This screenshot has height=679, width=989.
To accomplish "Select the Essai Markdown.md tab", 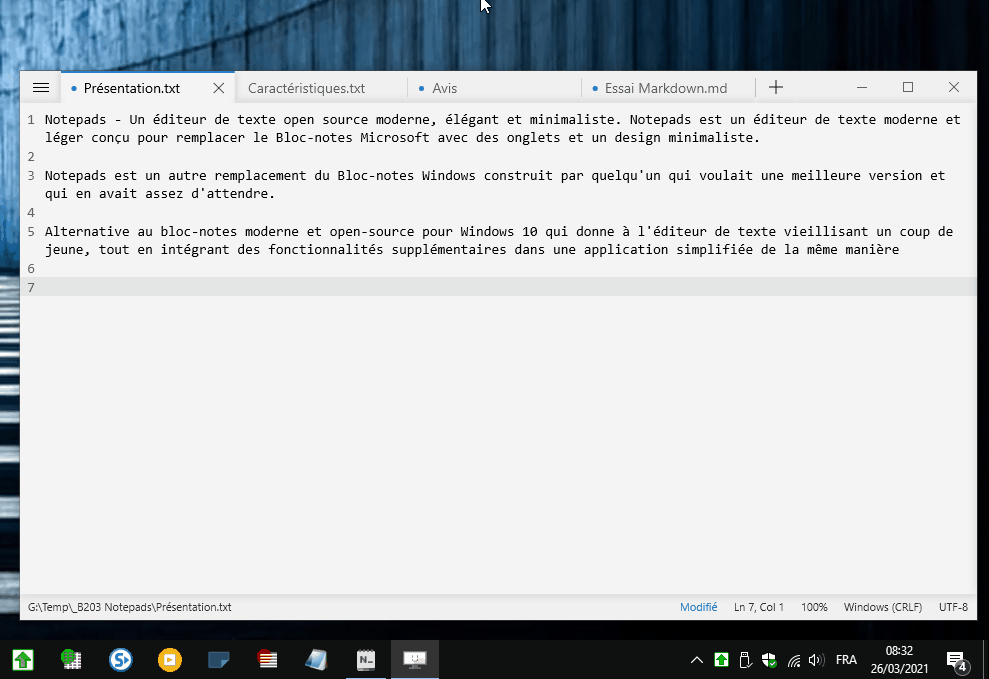I will (x=666, y=88).
